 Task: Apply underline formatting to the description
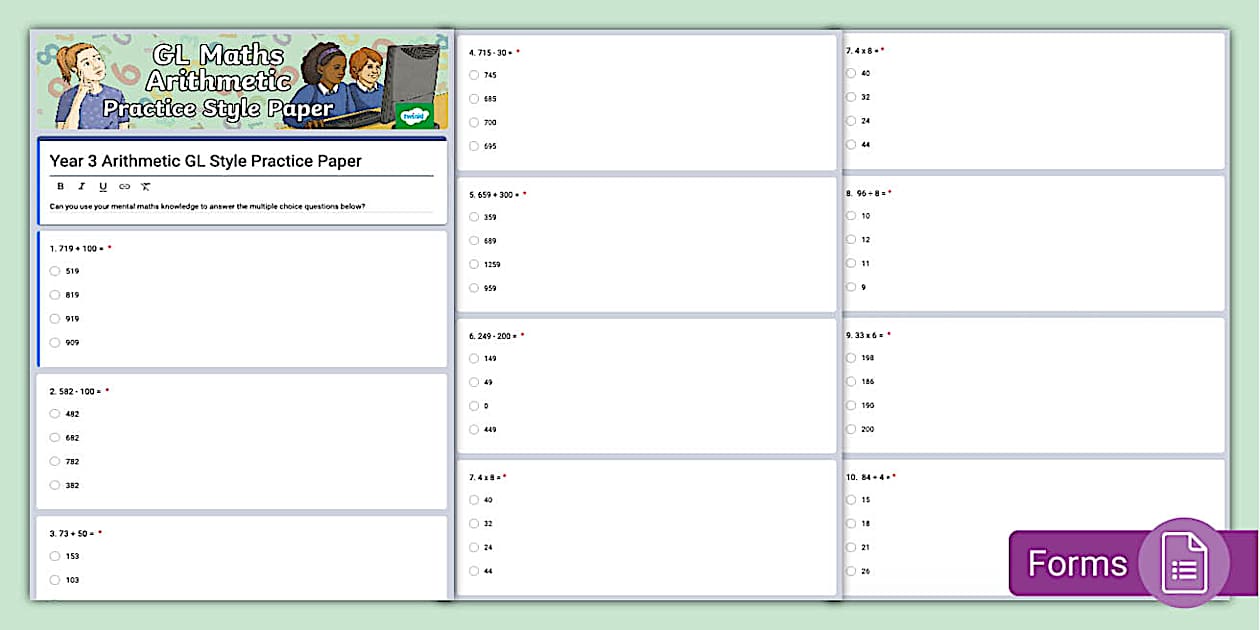[102, 186]
